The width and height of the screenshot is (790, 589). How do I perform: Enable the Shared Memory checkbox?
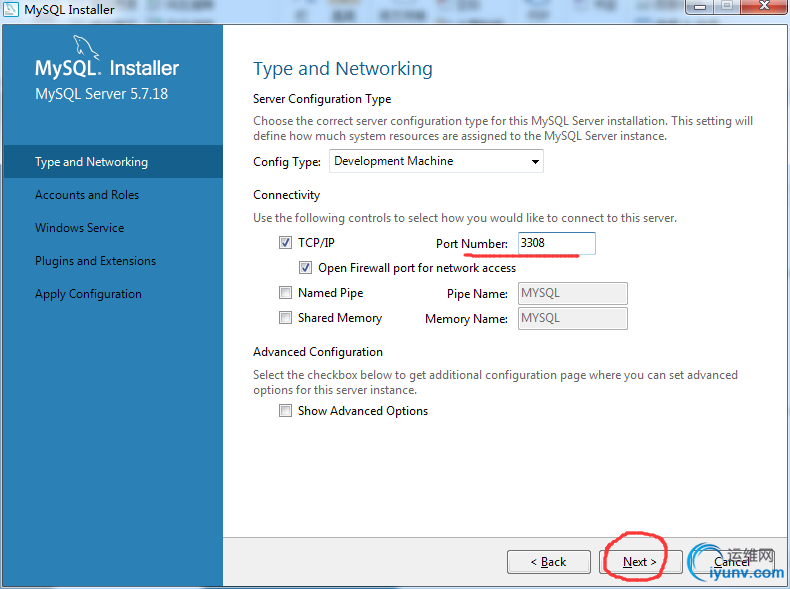[x=285, y=318]
